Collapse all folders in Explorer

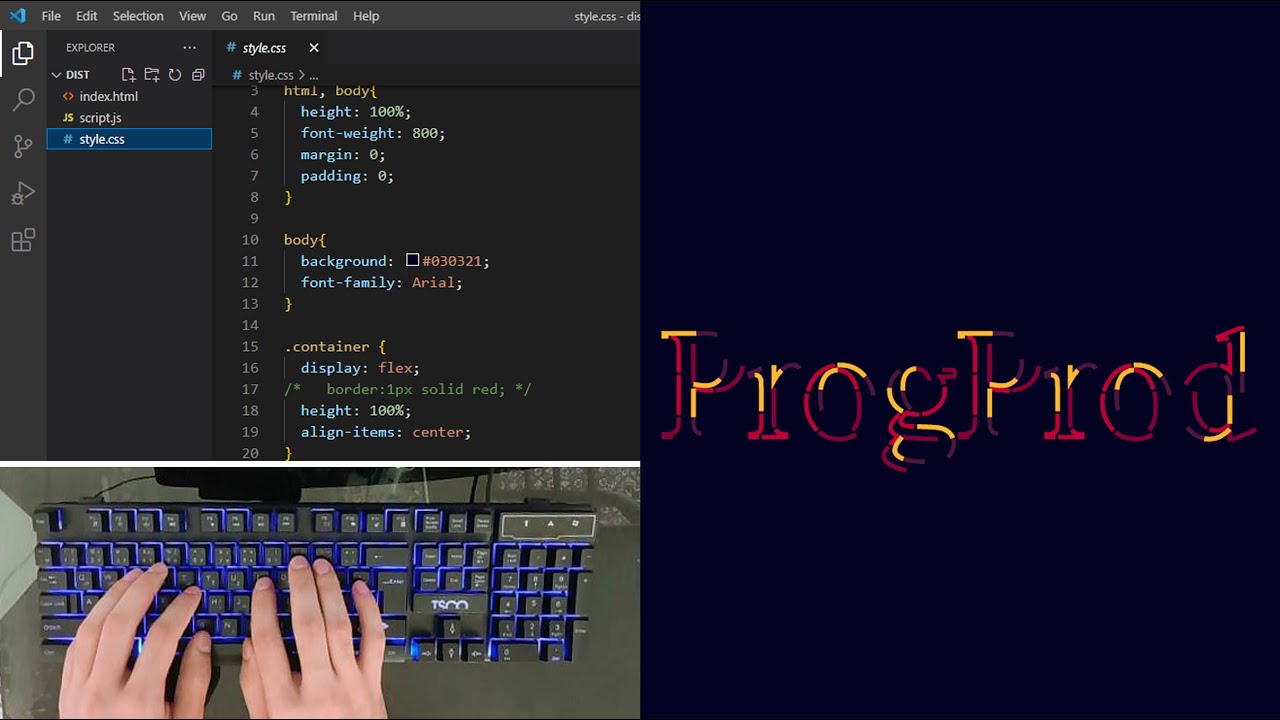(198, 75)
